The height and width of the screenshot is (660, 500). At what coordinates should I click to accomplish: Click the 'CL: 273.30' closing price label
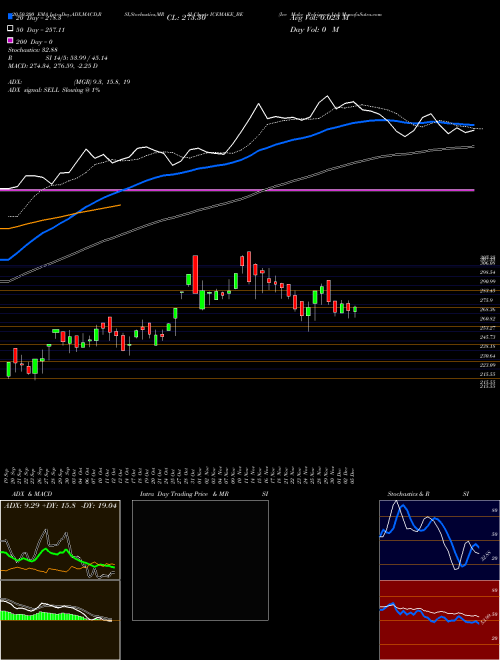[x=186, y=18]
